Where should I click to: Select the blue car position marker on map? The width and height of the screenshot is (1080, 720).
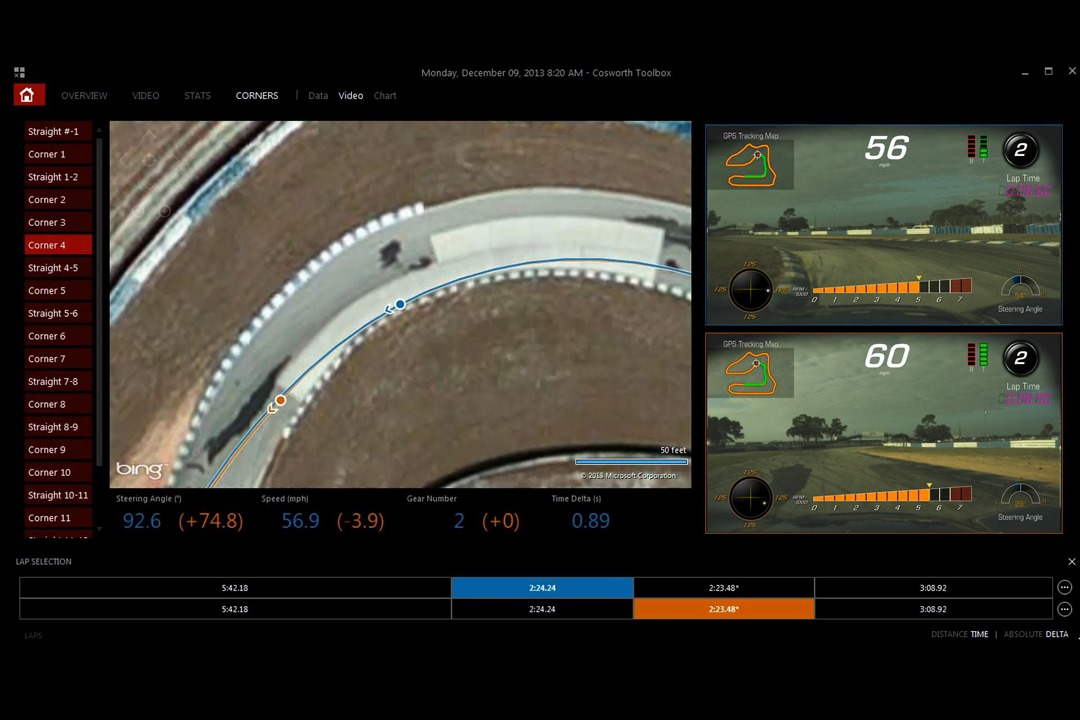(399, 304)
